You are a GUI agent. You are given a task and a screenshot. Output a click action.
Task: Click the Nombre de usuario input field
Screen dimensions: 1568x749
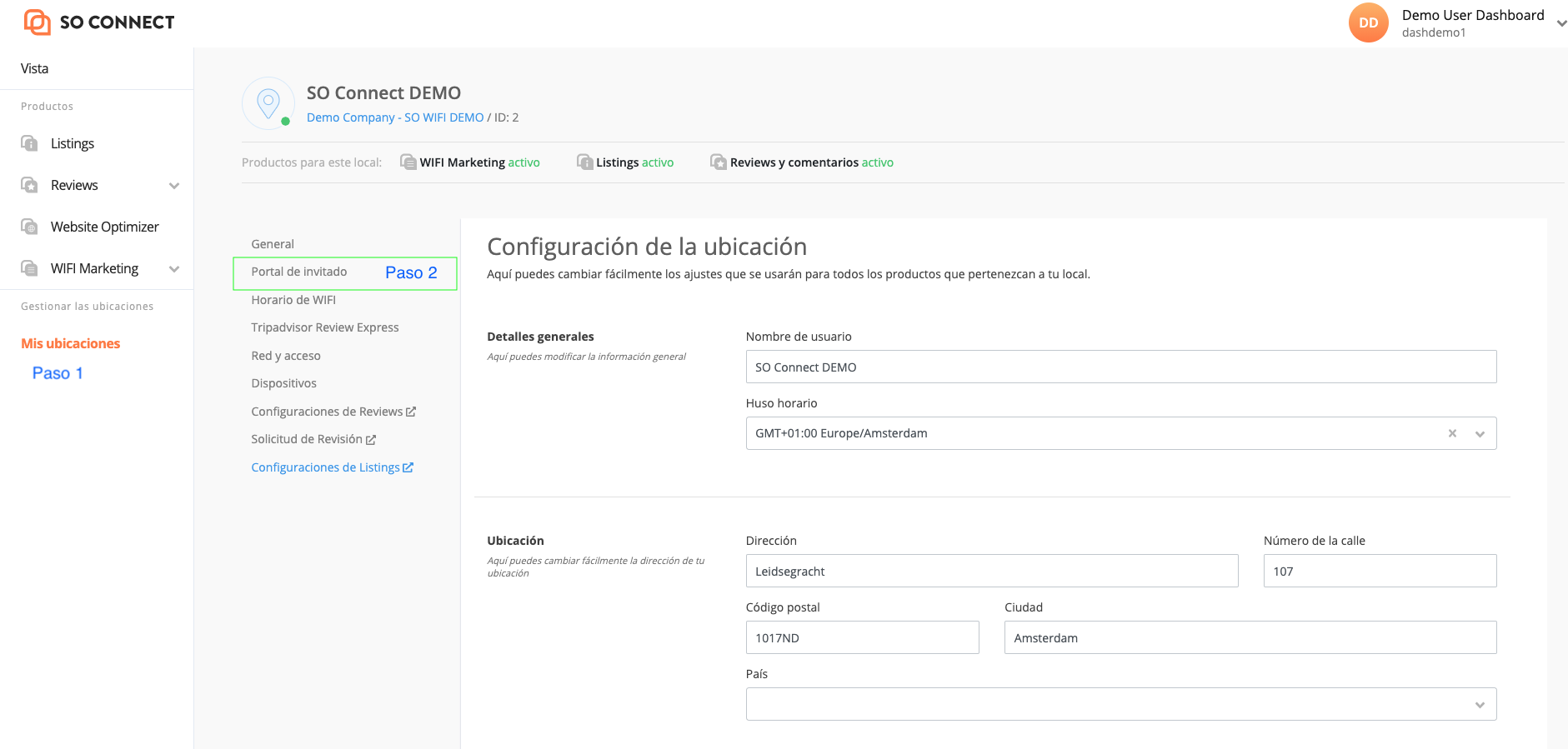[x=1121, y=367]
